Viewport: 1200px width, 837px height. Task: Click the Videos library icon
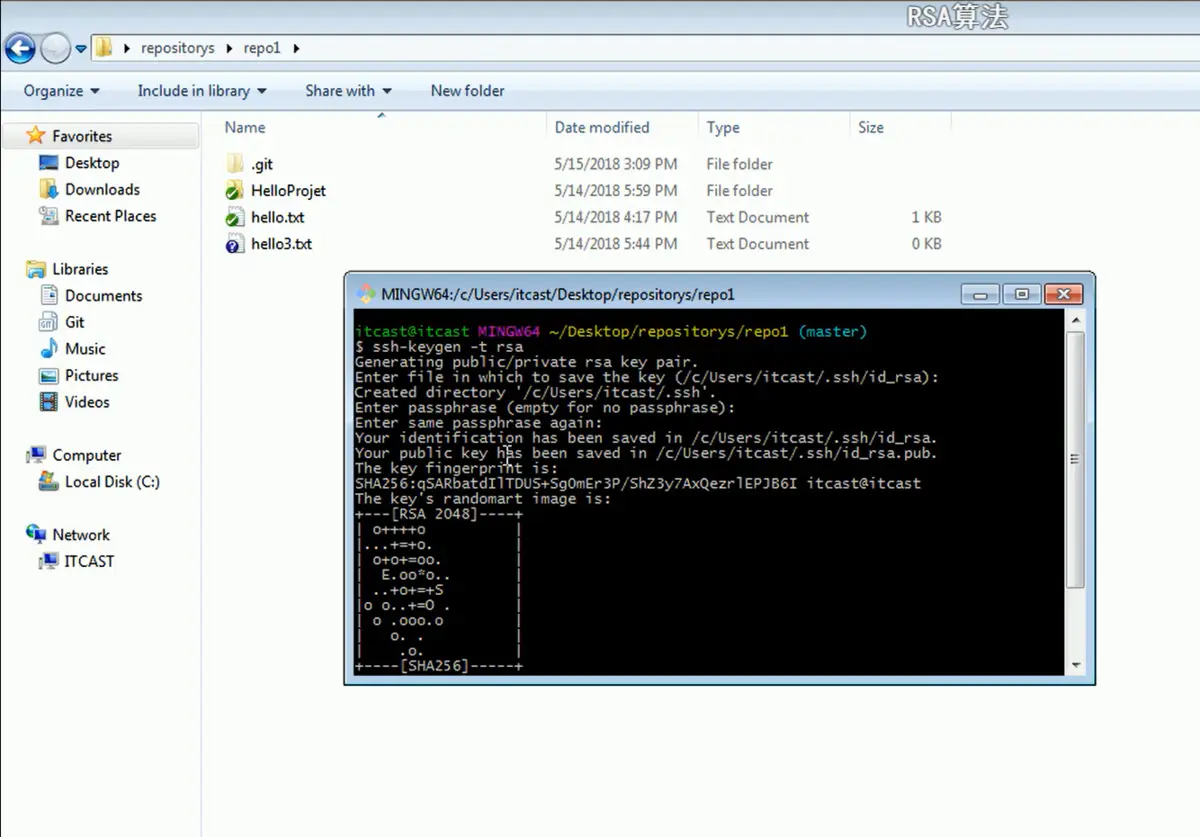tap(49, 402)
